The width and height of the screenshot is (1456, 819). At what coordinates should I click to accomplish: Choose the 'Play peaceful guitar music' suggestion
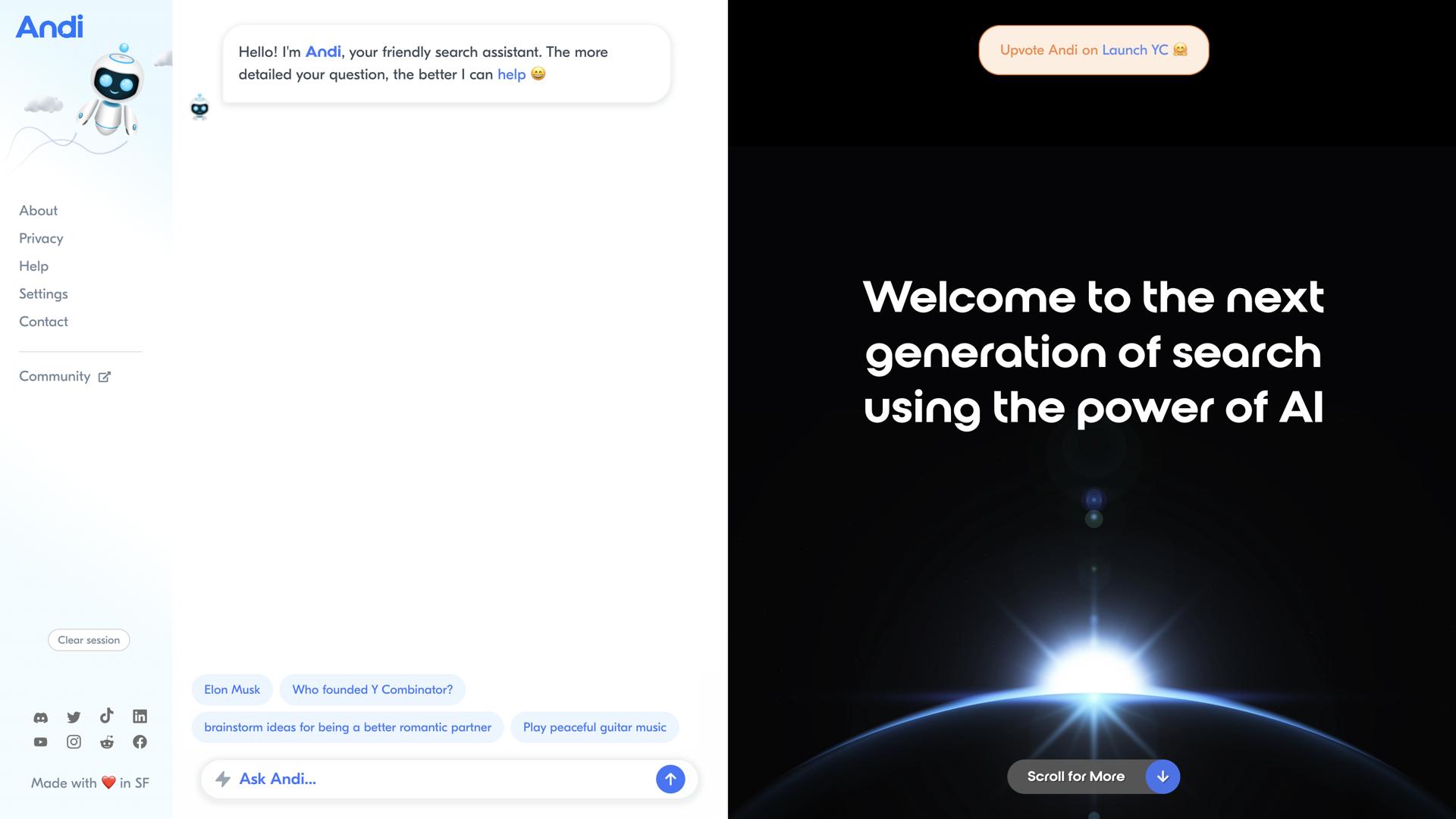[x=595, y=727]
